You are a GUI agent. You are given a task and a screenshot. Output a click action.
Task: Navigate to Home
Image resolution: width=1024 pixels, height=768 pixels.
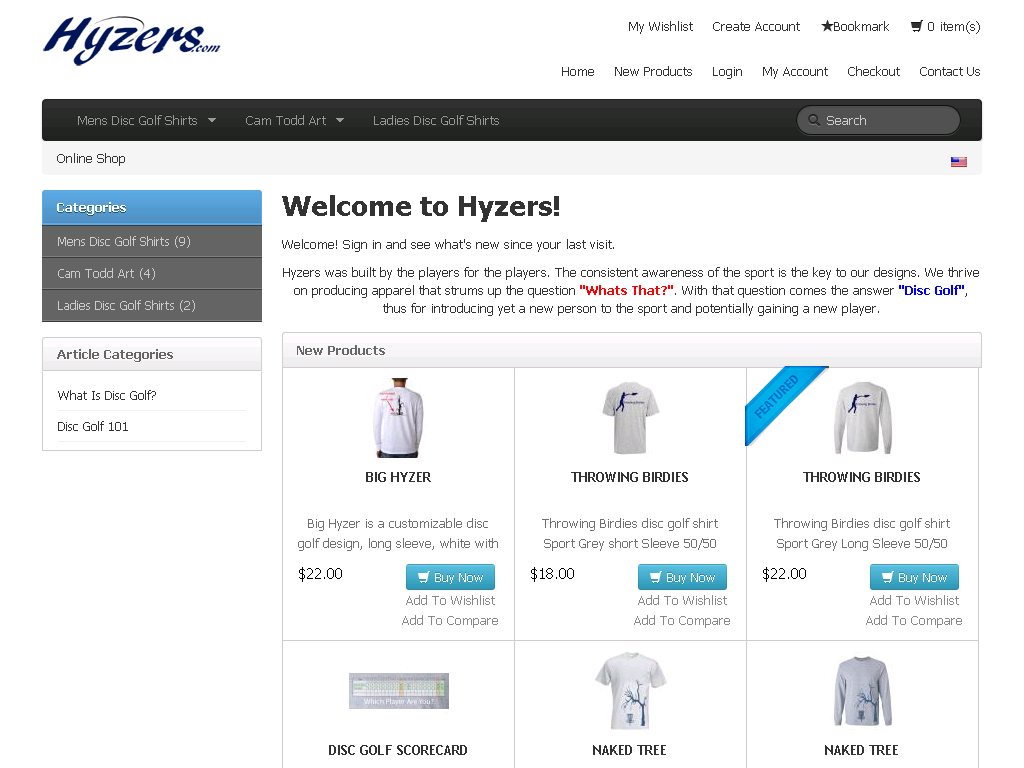577,71
